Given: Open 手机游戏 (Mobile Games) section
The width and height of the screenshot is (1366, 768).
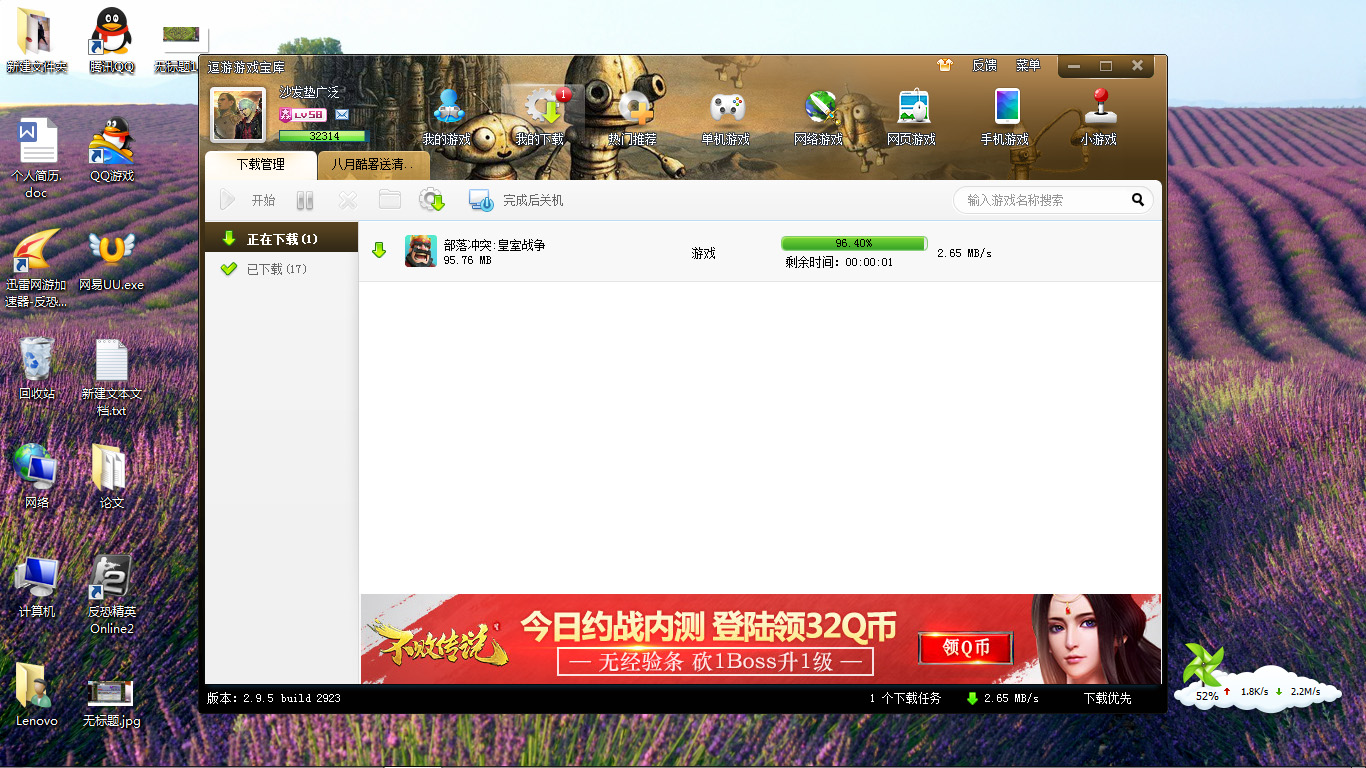Looking at the screenshot, I should point(1005,119).
